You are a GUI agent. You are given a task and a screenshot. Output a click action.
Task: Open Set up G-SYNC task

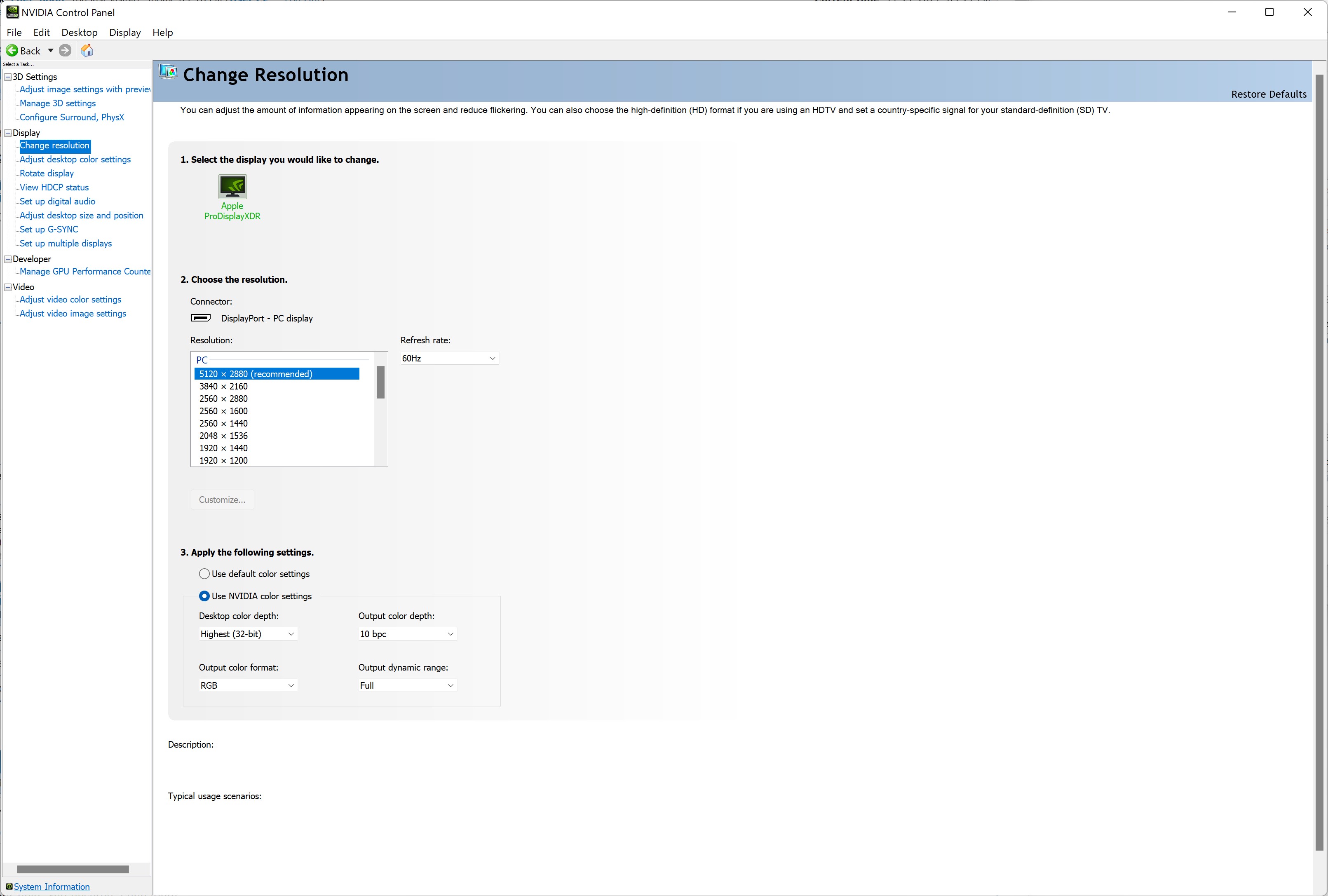(x=49, y=229)
